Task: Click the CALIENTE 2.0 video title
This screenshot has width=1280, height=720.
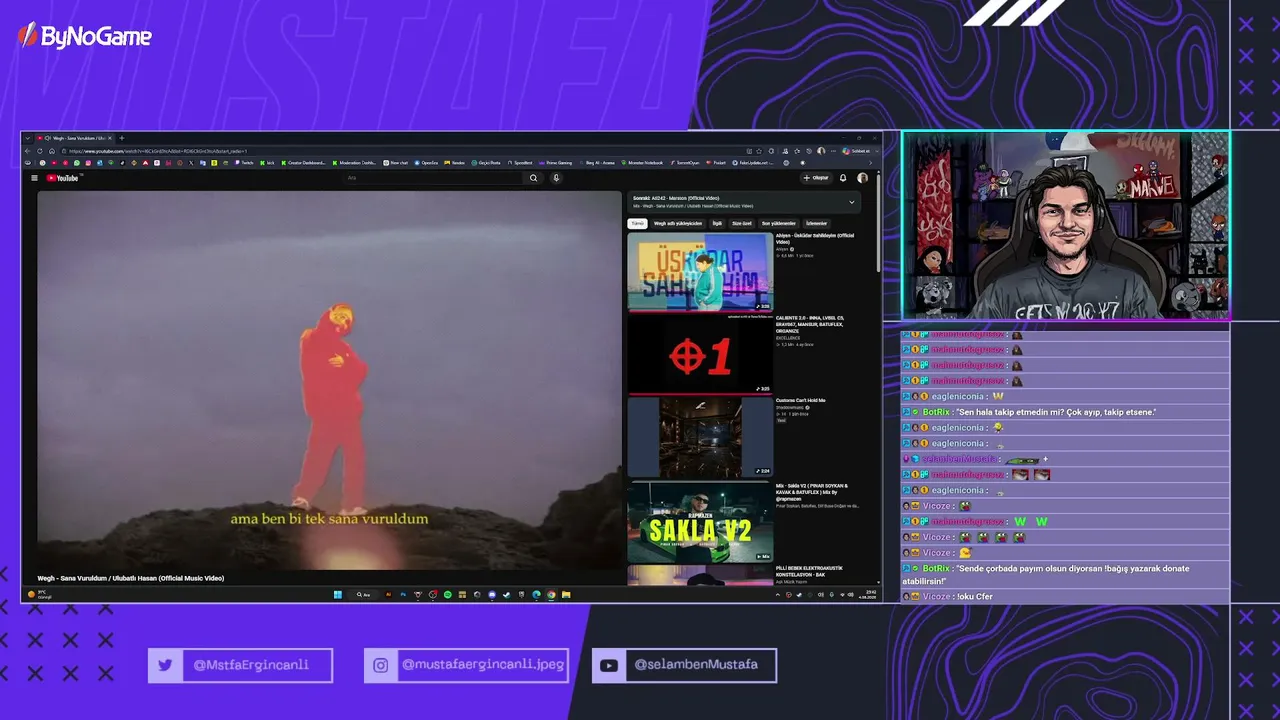Action: tap(810, 324)
